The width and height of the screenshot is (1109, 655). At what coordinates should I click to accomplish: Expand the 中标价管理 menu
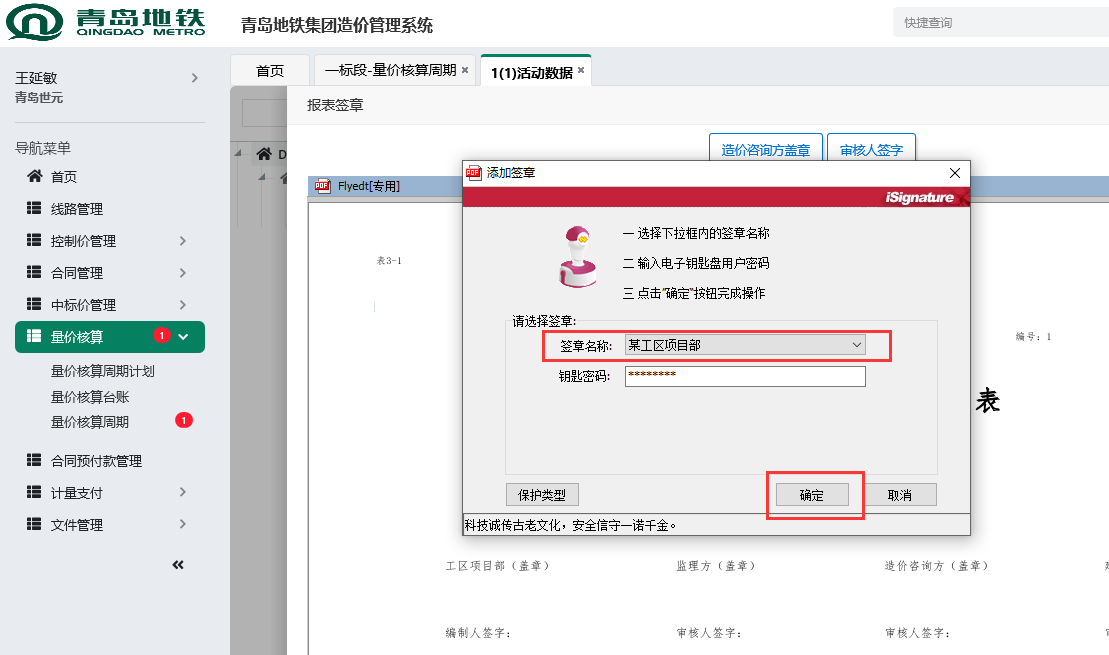tap(182, 305)
